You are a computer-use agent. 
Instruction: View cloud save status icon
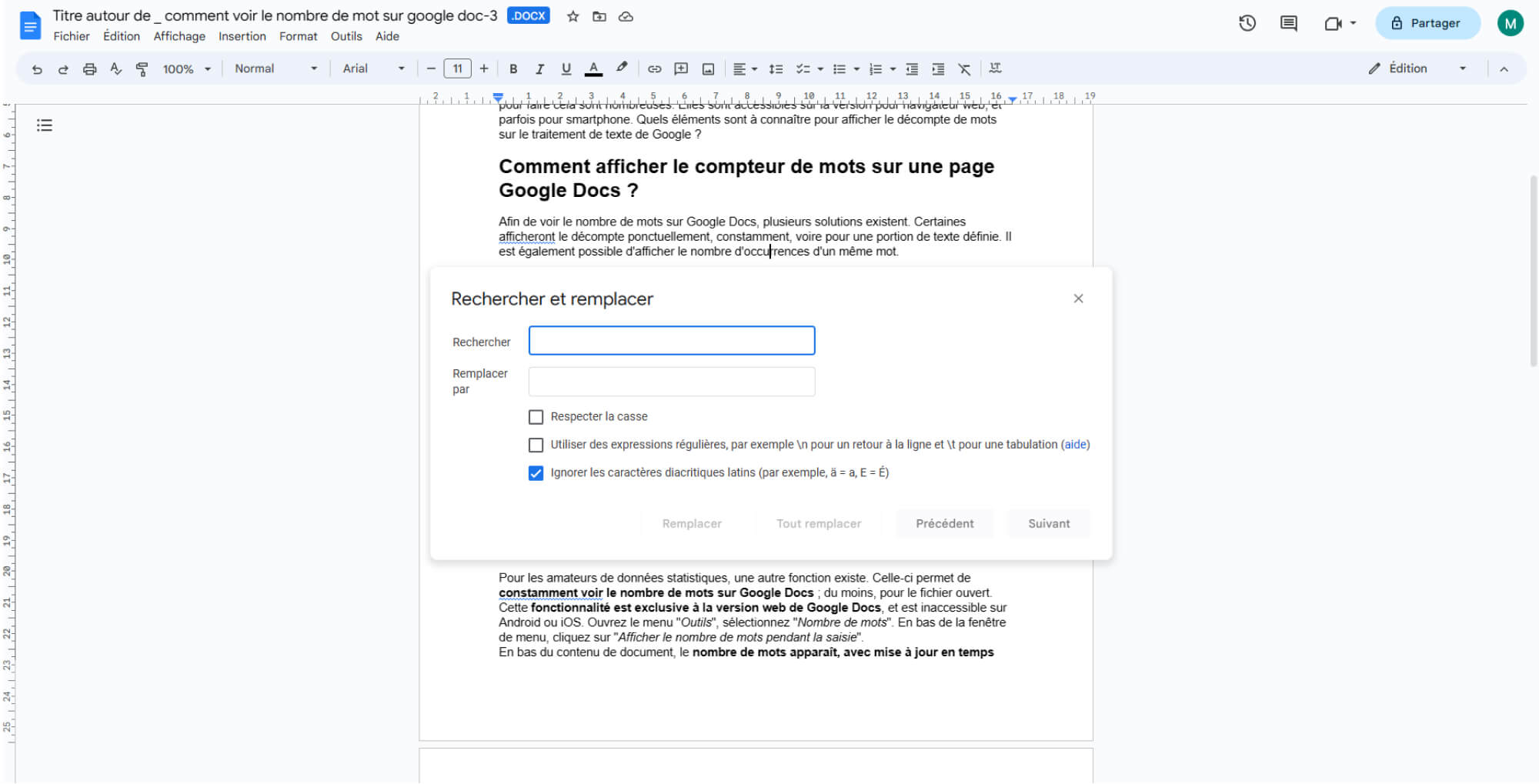[x=626, y=16]
